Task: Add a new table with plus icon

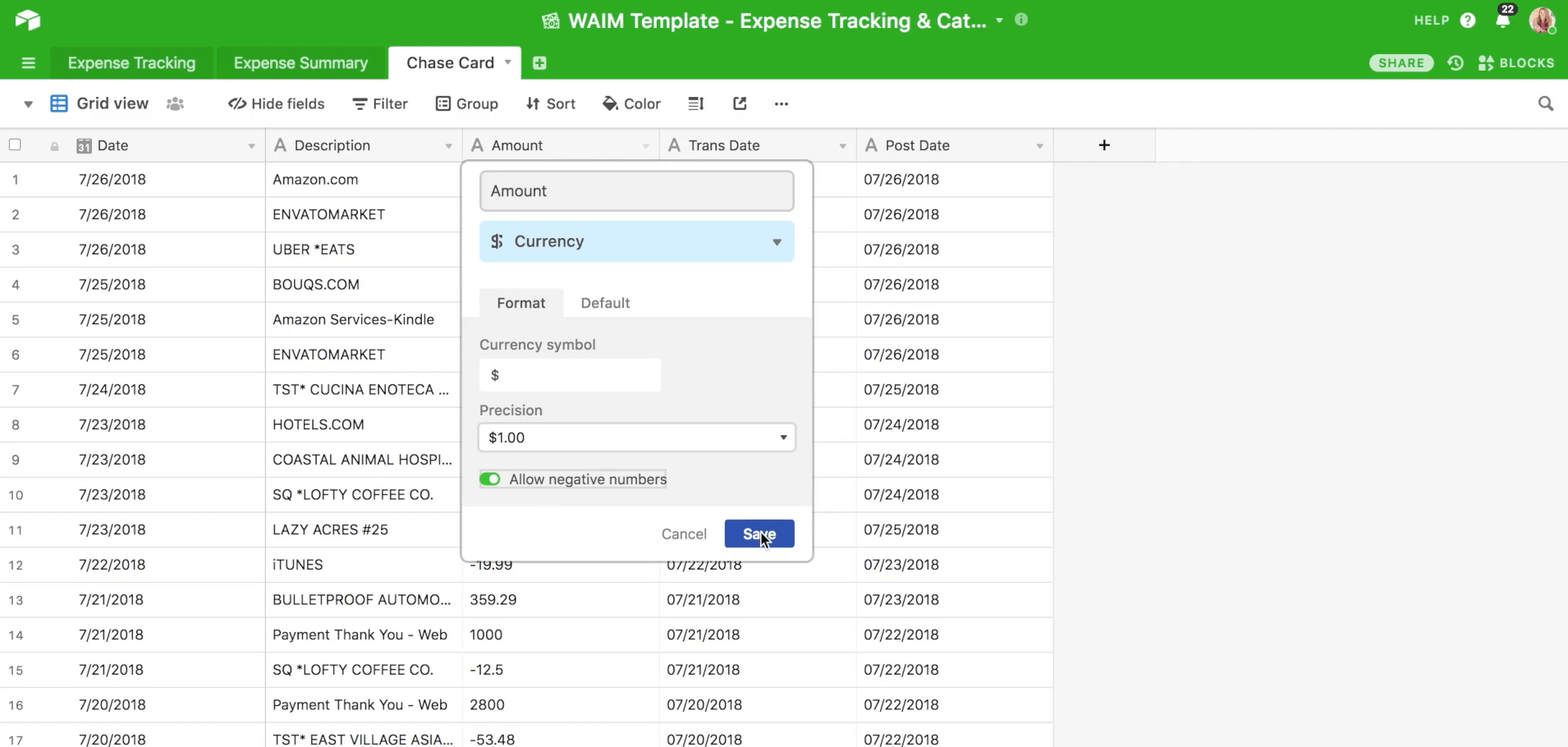Action: tap(539, 63)
